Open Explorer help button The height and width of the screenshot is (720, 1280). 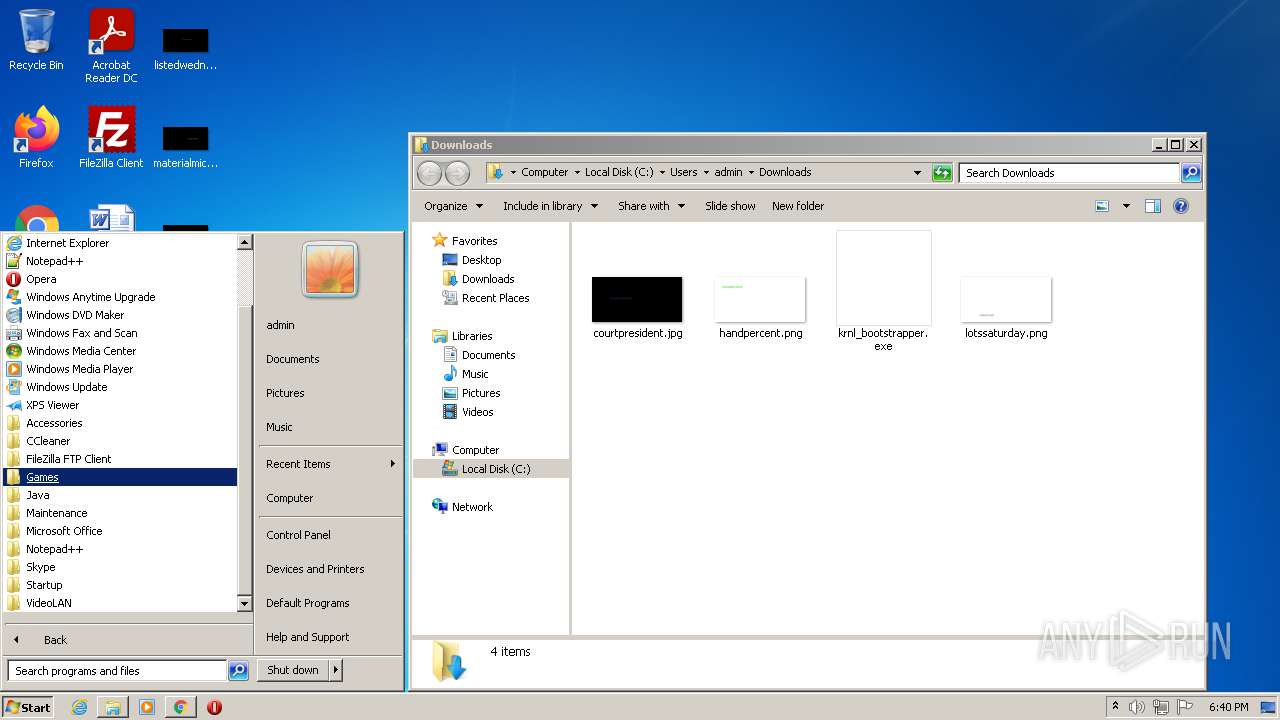click(1181, 206)
